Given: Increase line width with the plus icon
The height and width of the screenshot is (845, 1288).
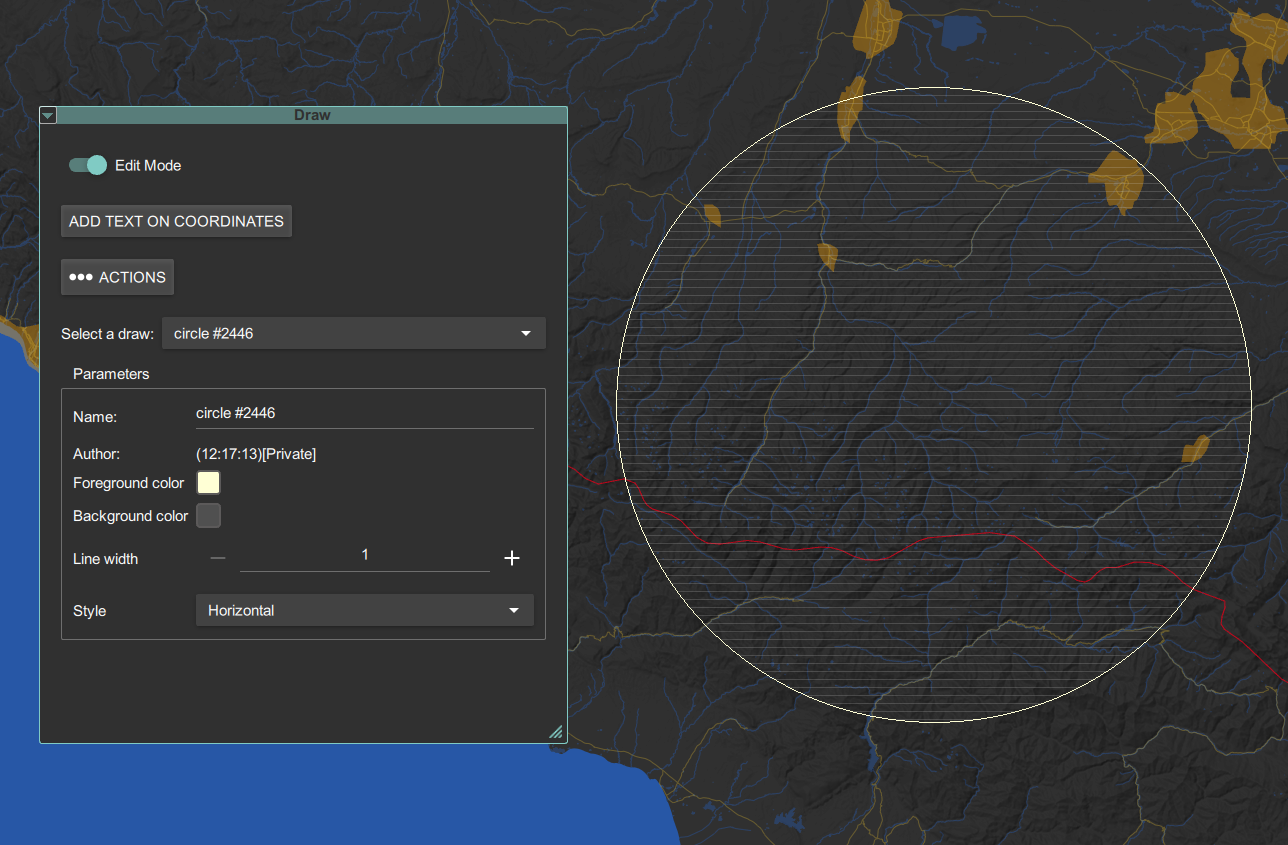Looking at the screenshot, I should (512, 558).
